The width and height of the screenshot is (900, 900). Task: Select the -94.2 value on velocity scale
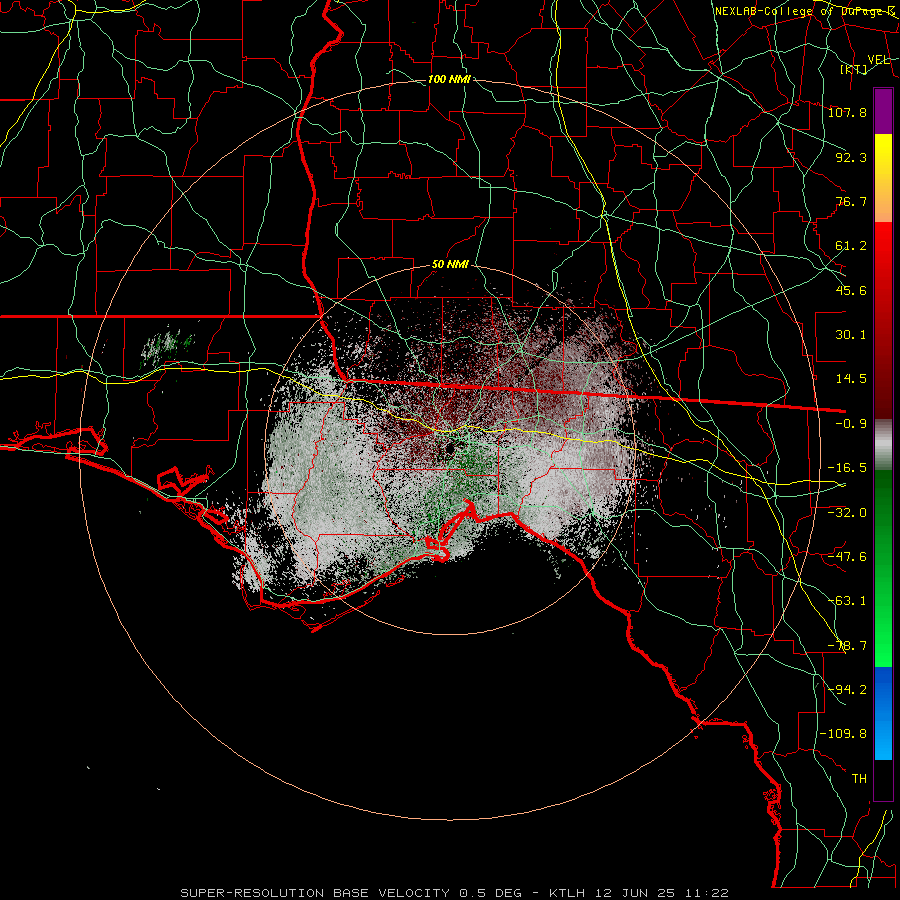[847, 689]
